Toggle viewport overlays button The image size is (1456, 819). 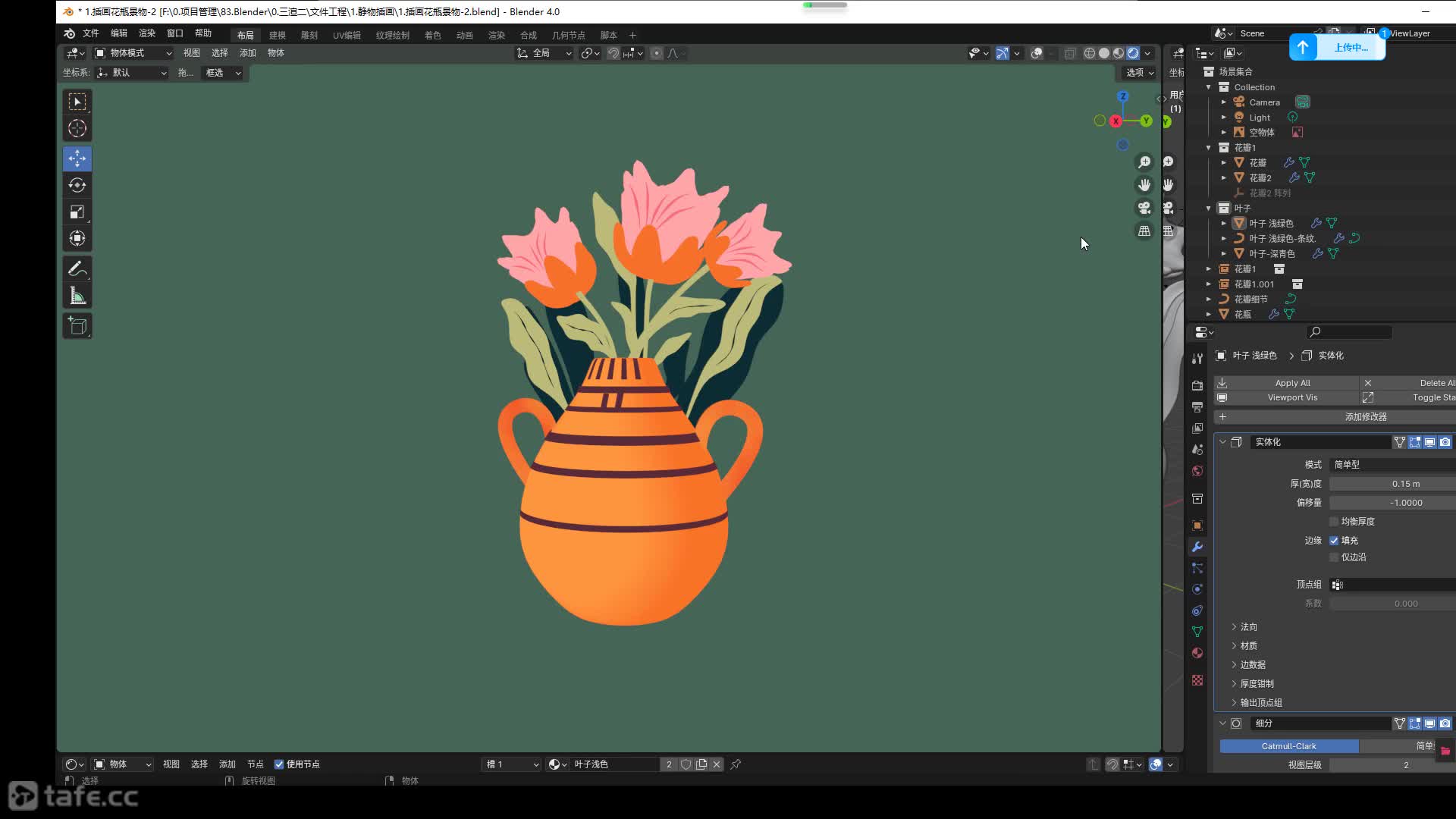pyautogui.click(x=1037, y=53)
